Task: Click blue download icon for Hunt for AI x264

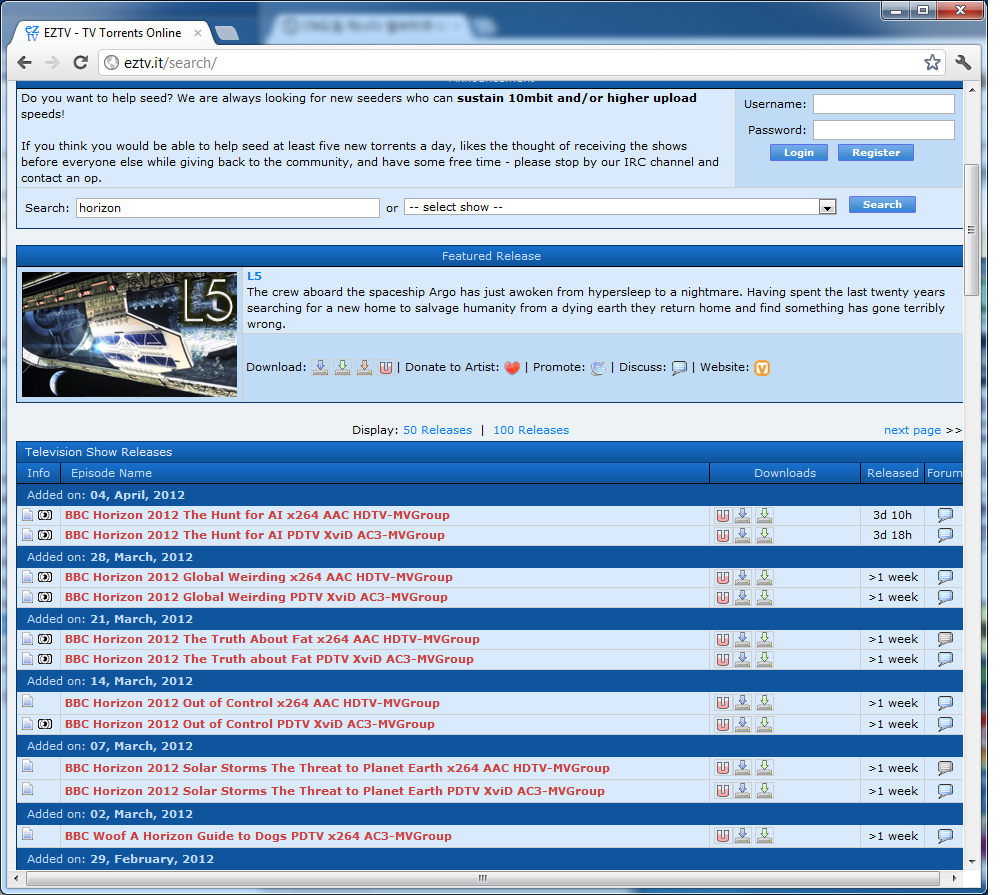Action: tap(742, 516)
